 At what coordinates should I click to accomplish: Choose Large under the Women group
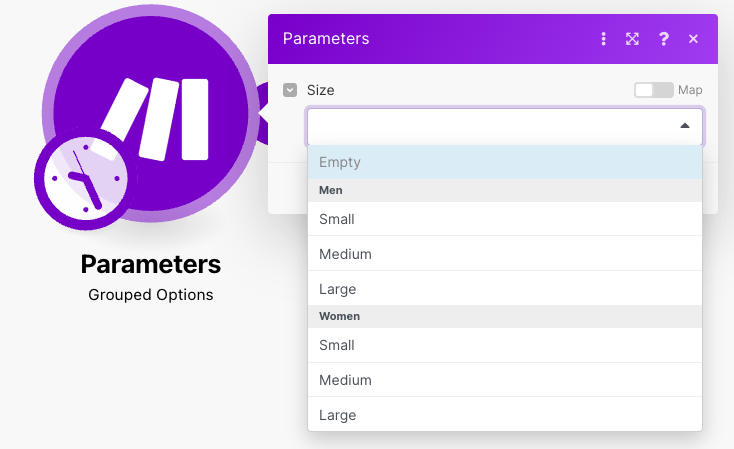(x=505, y=414)
